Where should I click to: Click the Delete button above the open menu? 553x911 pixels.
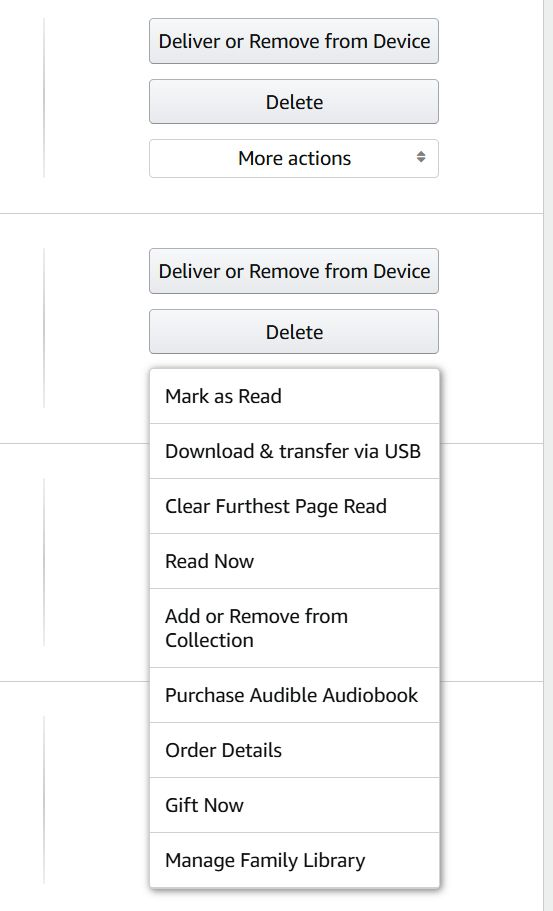point(294,332)
